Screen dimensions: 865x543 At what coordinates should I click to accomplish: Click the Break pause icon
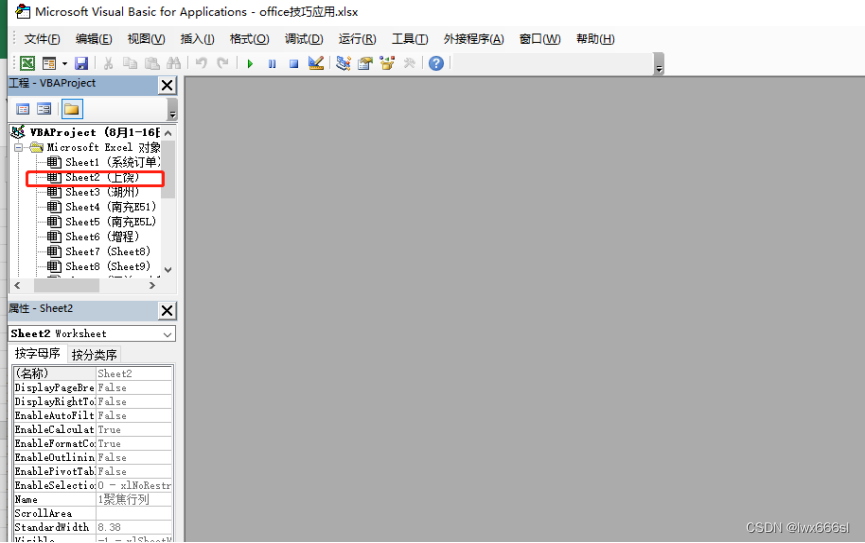272,64
